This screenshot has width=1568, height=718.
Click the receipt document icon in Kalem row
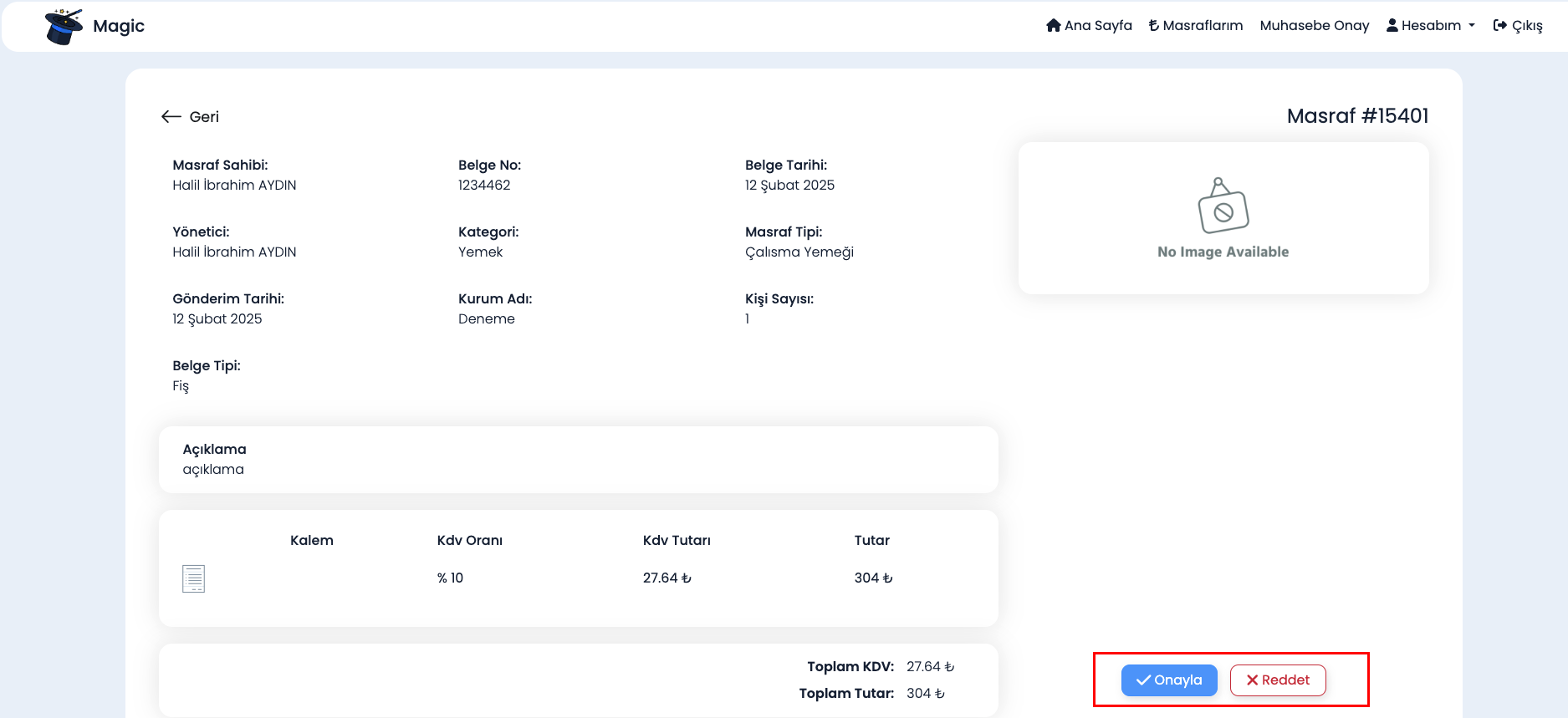click(193, 578)
